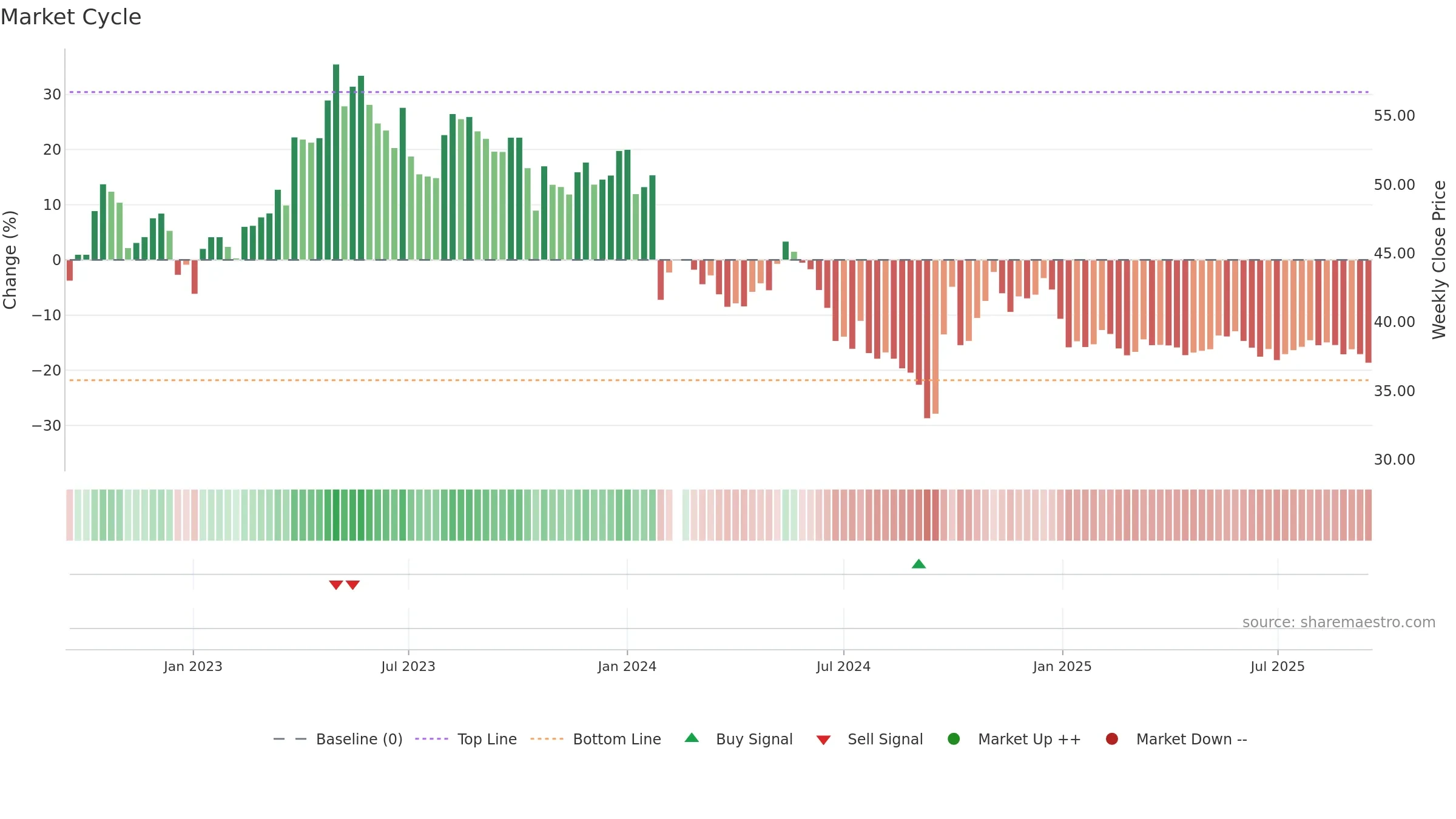Click the green circle icon in legend
This screenshot has width=1456, height=819.
point(954,739)
